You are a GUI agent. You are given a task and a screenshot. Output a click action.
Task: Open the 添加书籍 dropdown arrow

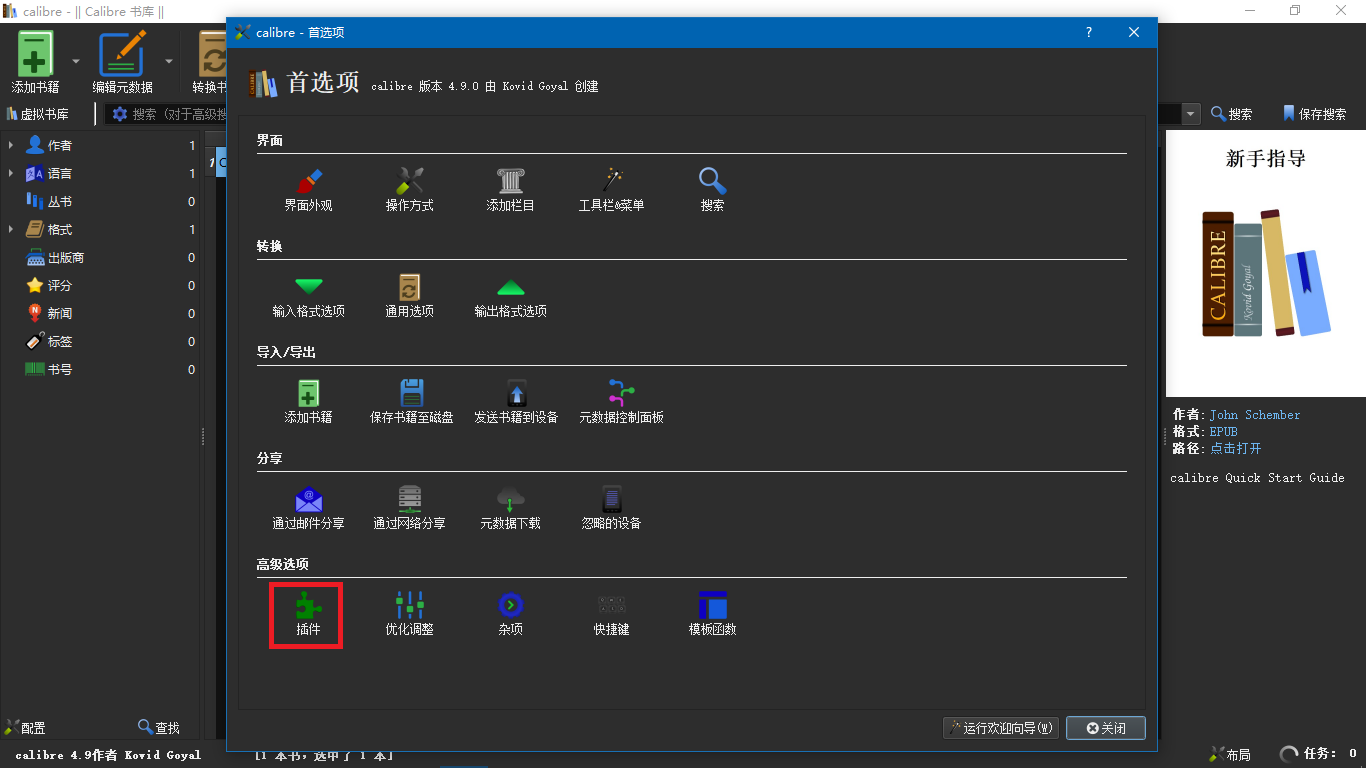tap(76, 61)
